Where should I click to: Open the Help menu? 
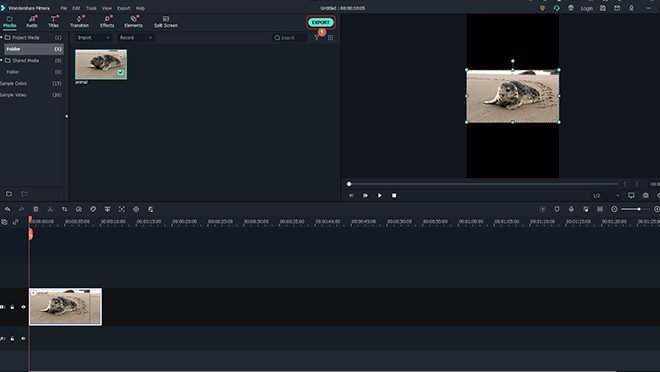click(140, 8)
